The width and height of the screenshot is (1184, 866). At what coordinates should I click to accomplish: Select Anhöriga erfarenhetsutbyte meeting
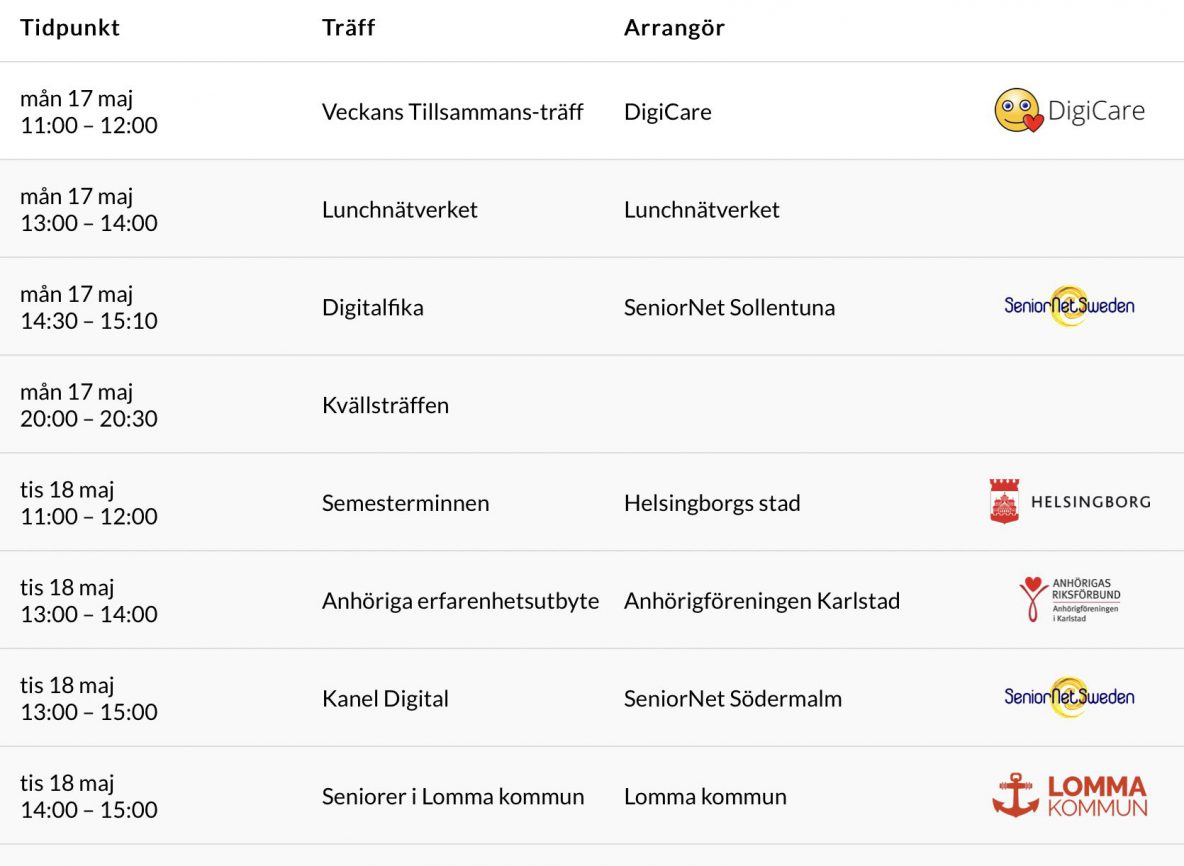pyautogui.click(x=460, y=601)
